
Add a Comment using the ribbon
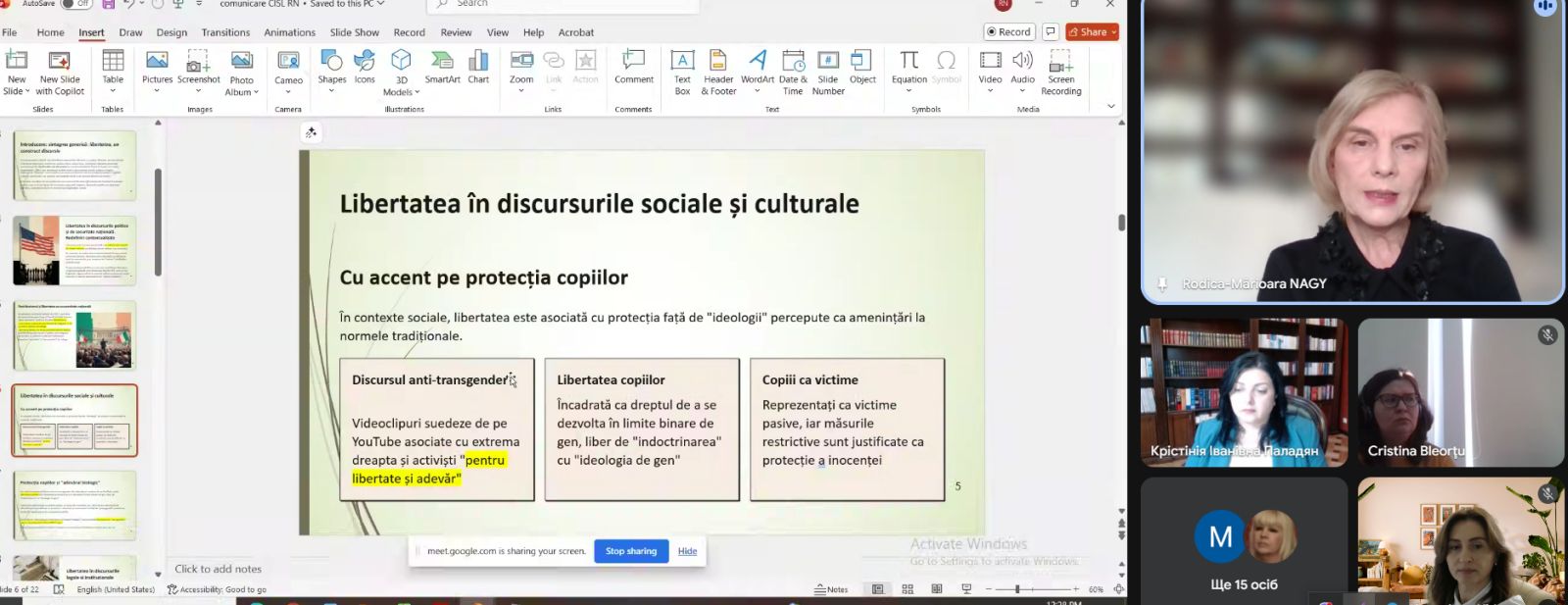[x=634, y=67]
